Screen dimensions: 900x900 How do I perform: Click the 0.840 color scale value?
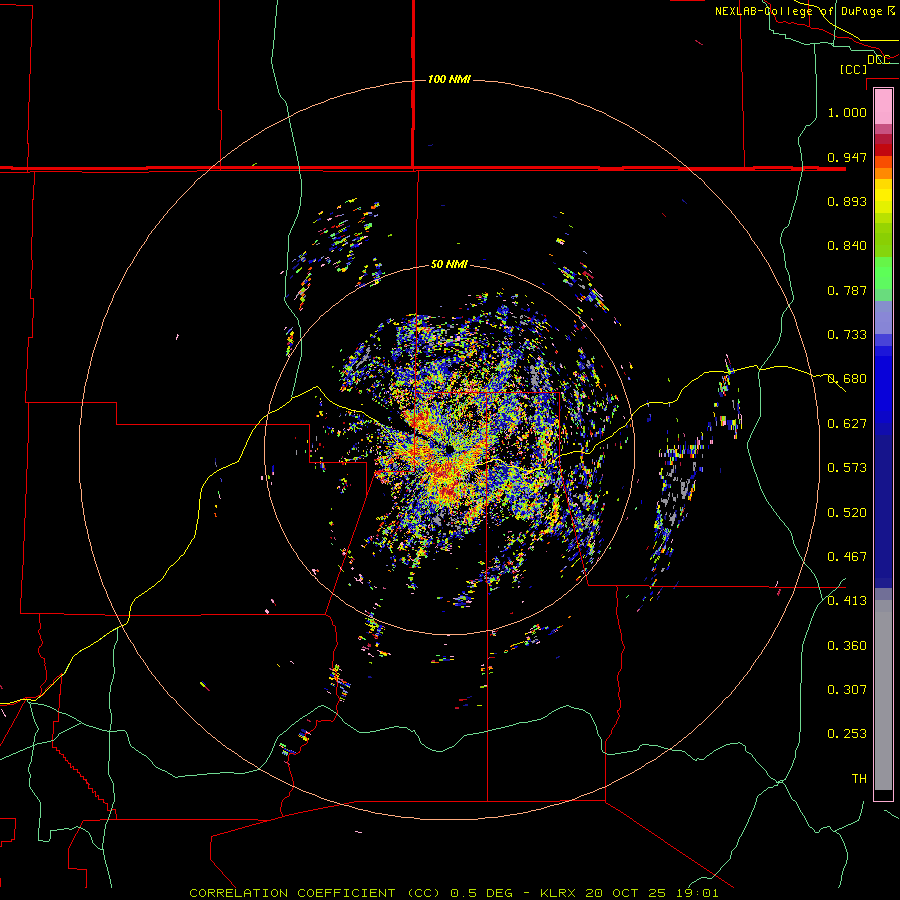coord(847,246)
